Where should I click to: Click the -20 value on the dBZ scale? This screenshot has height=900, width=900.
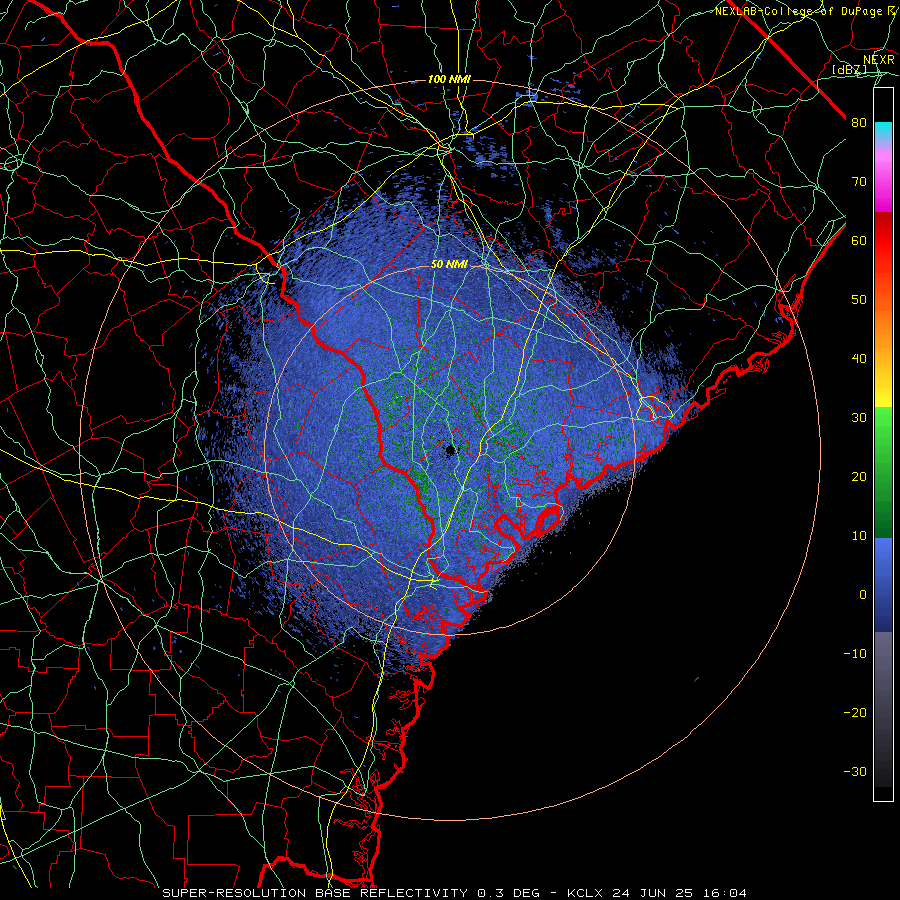855,713
